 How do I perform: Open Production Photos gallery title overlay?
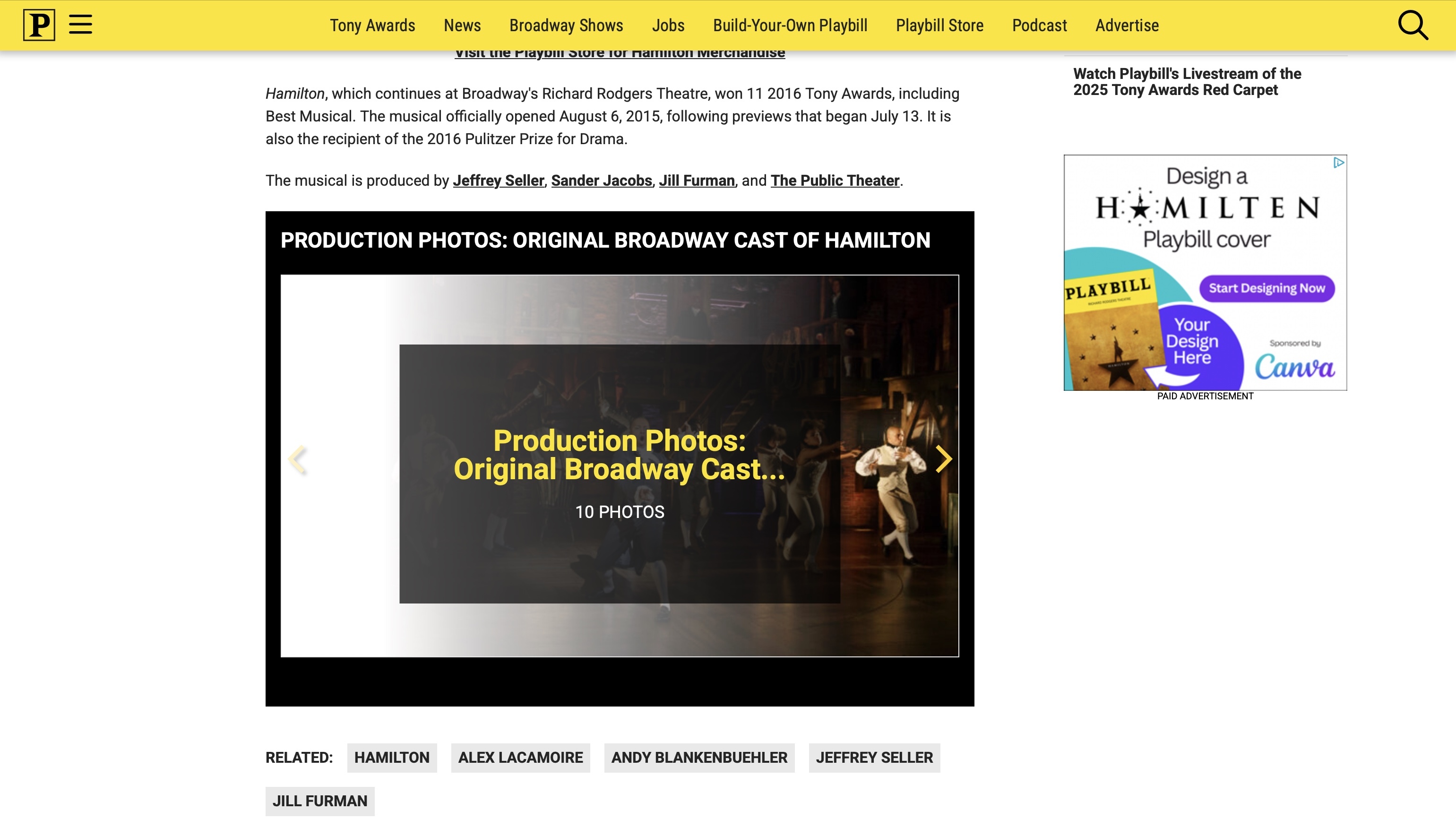coord(620,455)
